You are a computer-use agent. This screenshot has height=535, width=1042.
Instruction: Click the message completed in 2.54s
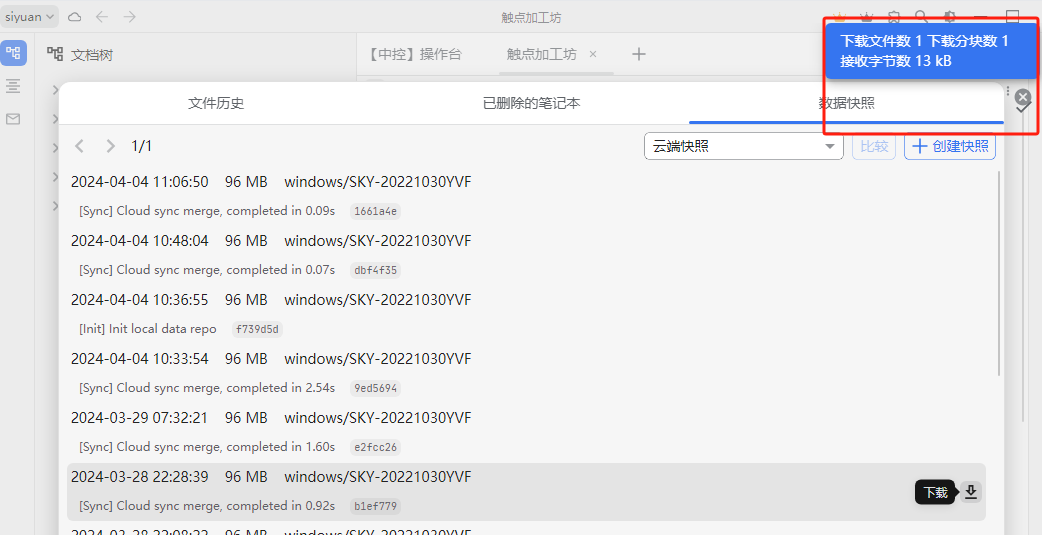pyautogui.click(x=207, y=387)
